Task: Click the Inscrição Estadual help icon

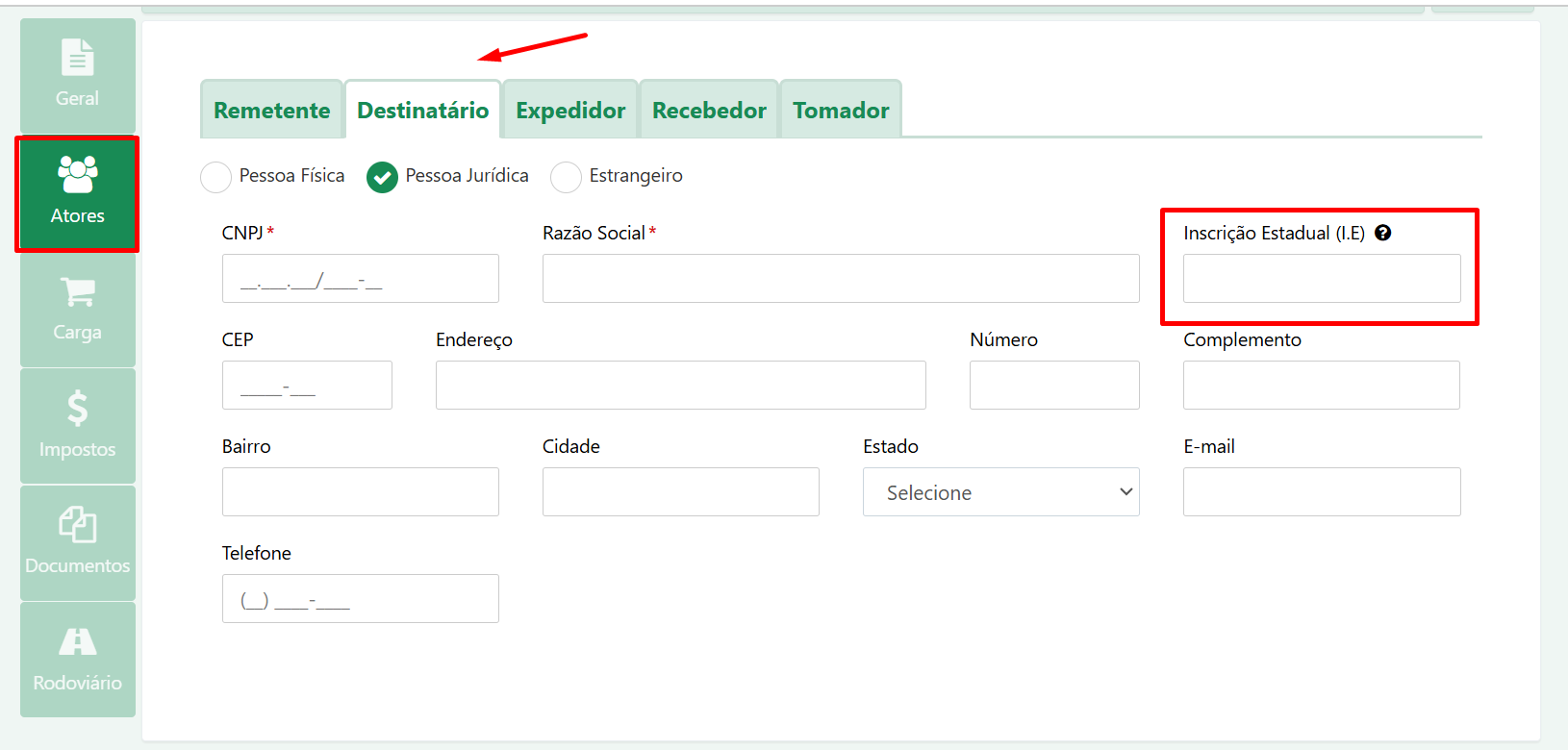Action: pyautogui.click(x=1383, y=233)
